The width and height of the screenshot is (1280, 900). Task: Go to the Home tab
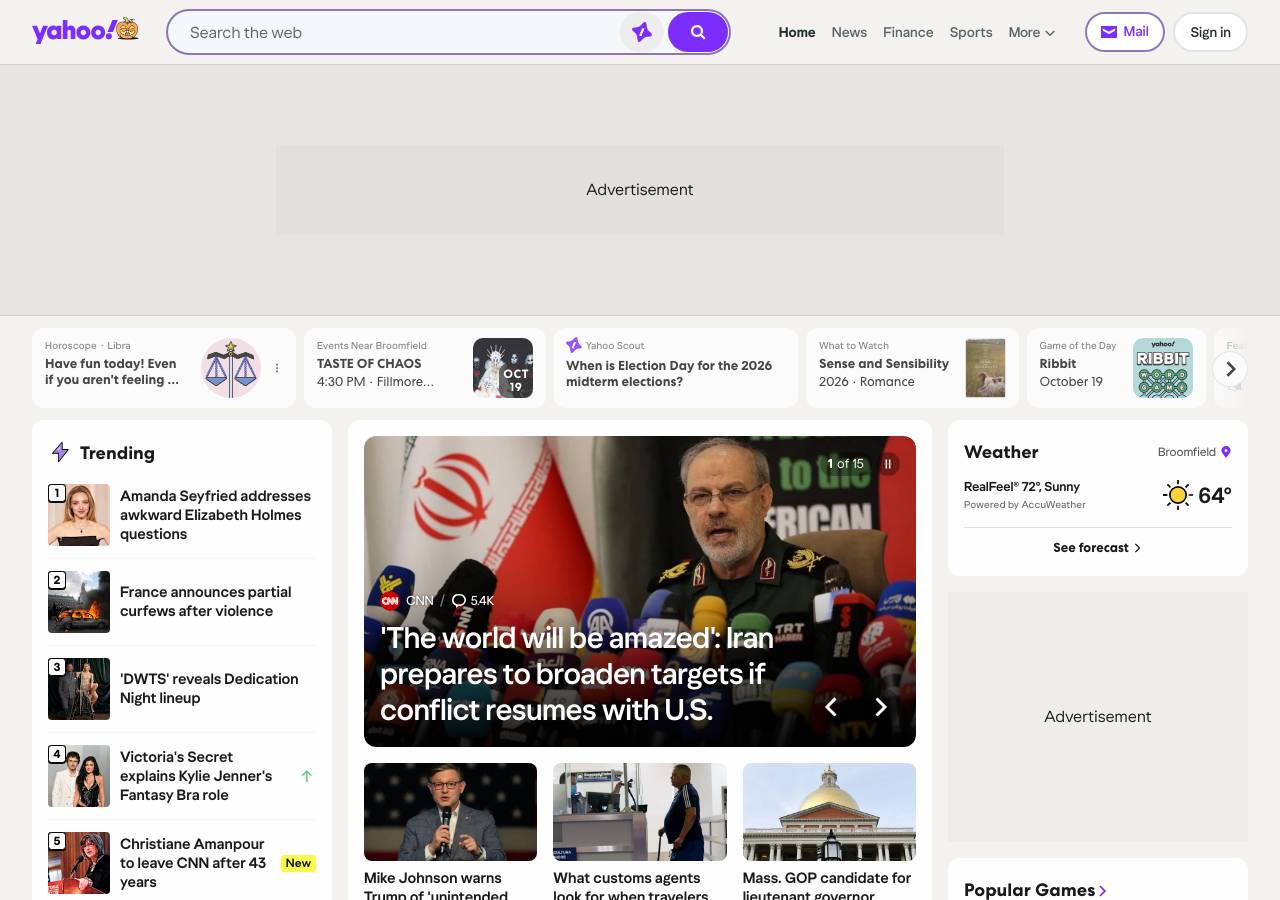[797, 32]
